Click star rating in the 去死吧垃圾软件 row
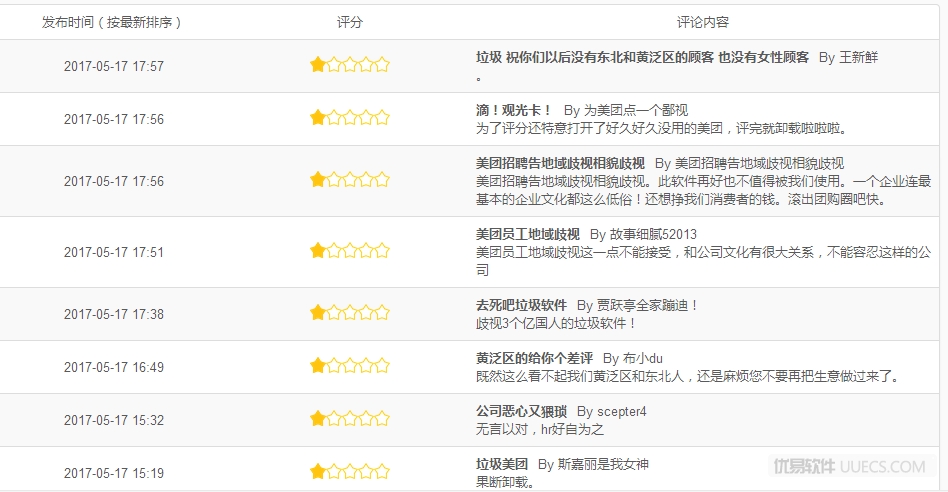Image resolution: width=948 pixels, height=492 pixels. [x=349, y=312]
